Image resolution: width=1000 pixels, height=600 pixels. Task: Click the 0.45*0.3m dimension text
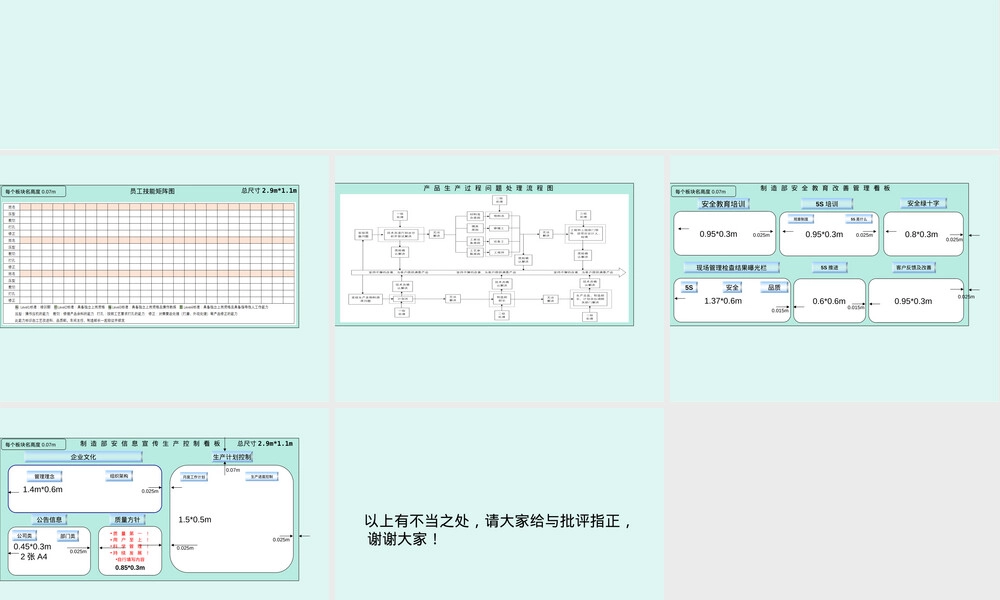click(33, 546)
